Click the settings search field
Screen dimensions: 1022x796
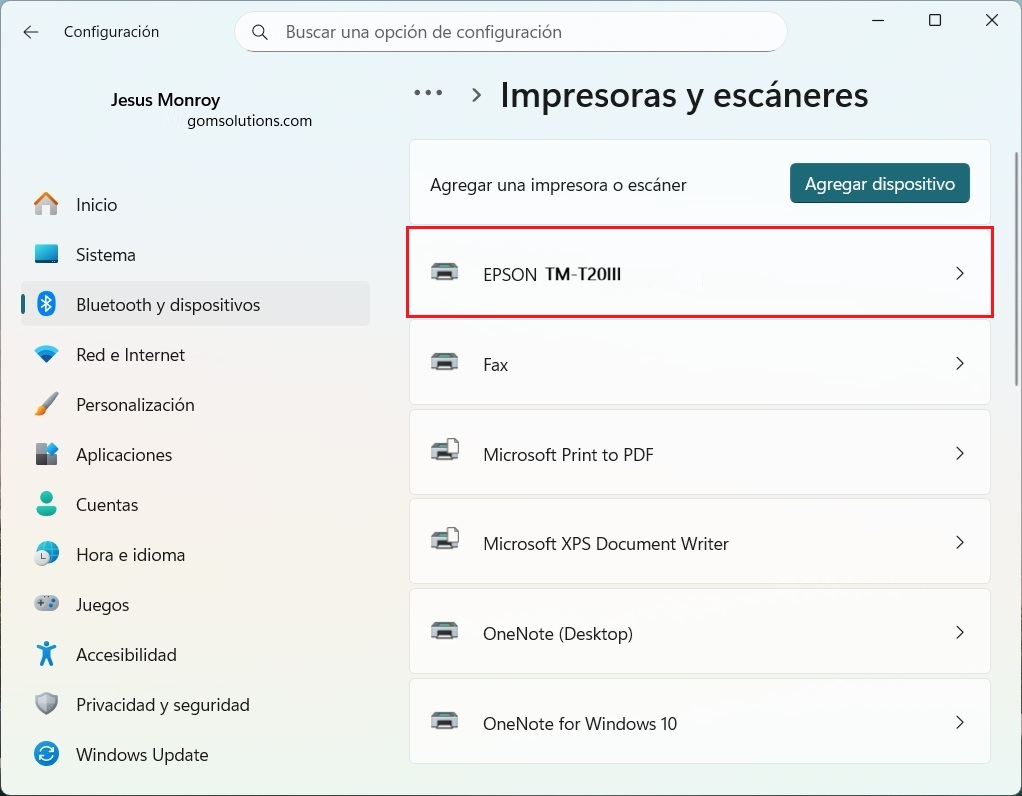point(511,32)
